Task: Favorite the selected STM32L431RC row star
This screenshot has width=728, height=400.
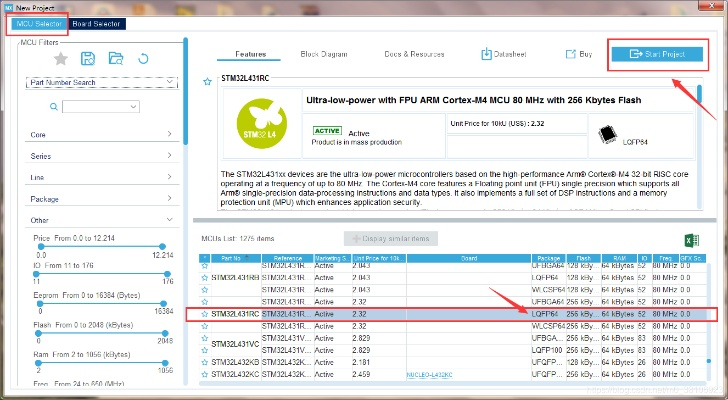Action: [204, 314]
